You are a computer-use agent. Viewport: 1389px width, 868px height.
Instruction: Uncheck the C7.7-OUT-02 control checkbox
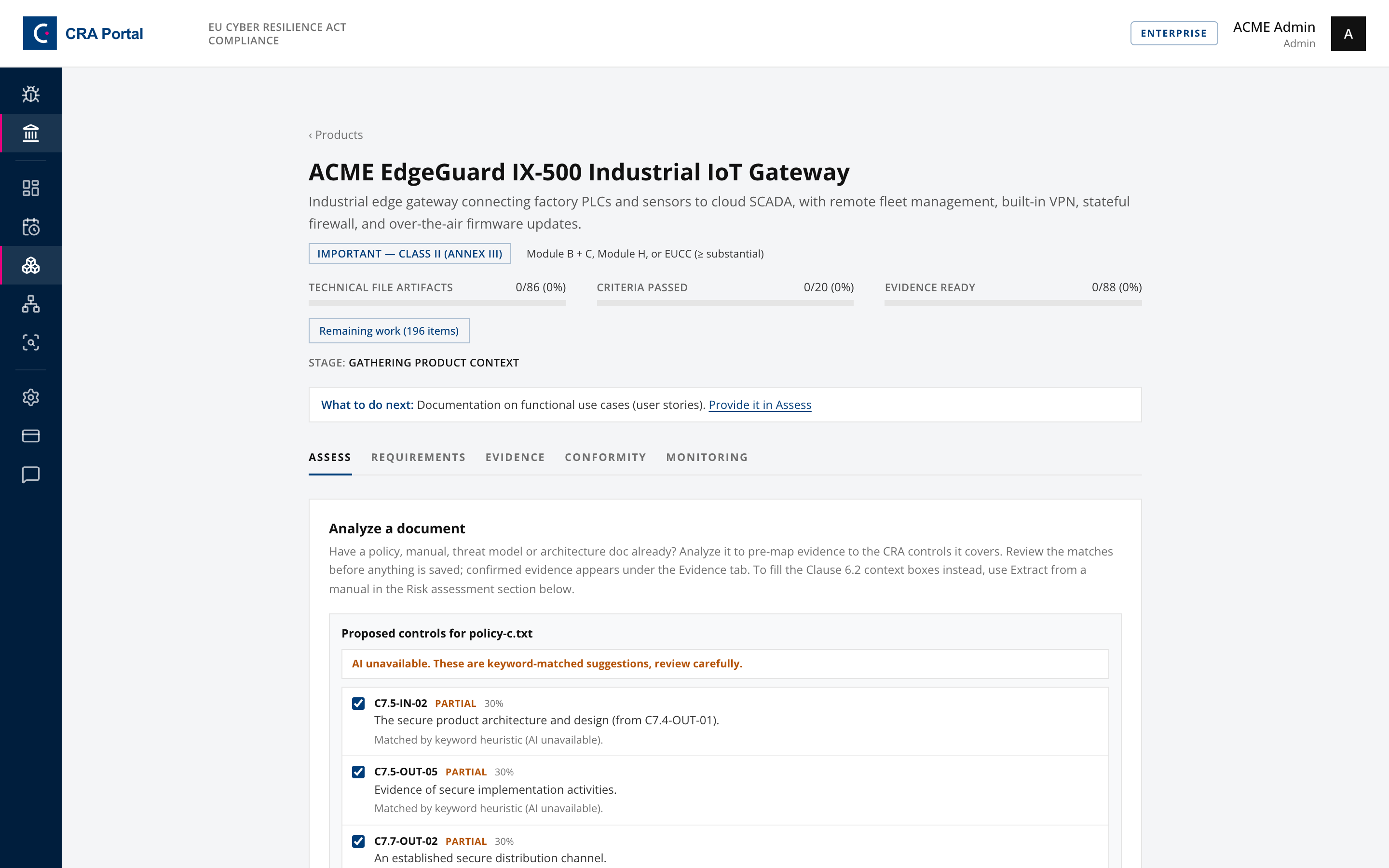[x=358, y=841]
